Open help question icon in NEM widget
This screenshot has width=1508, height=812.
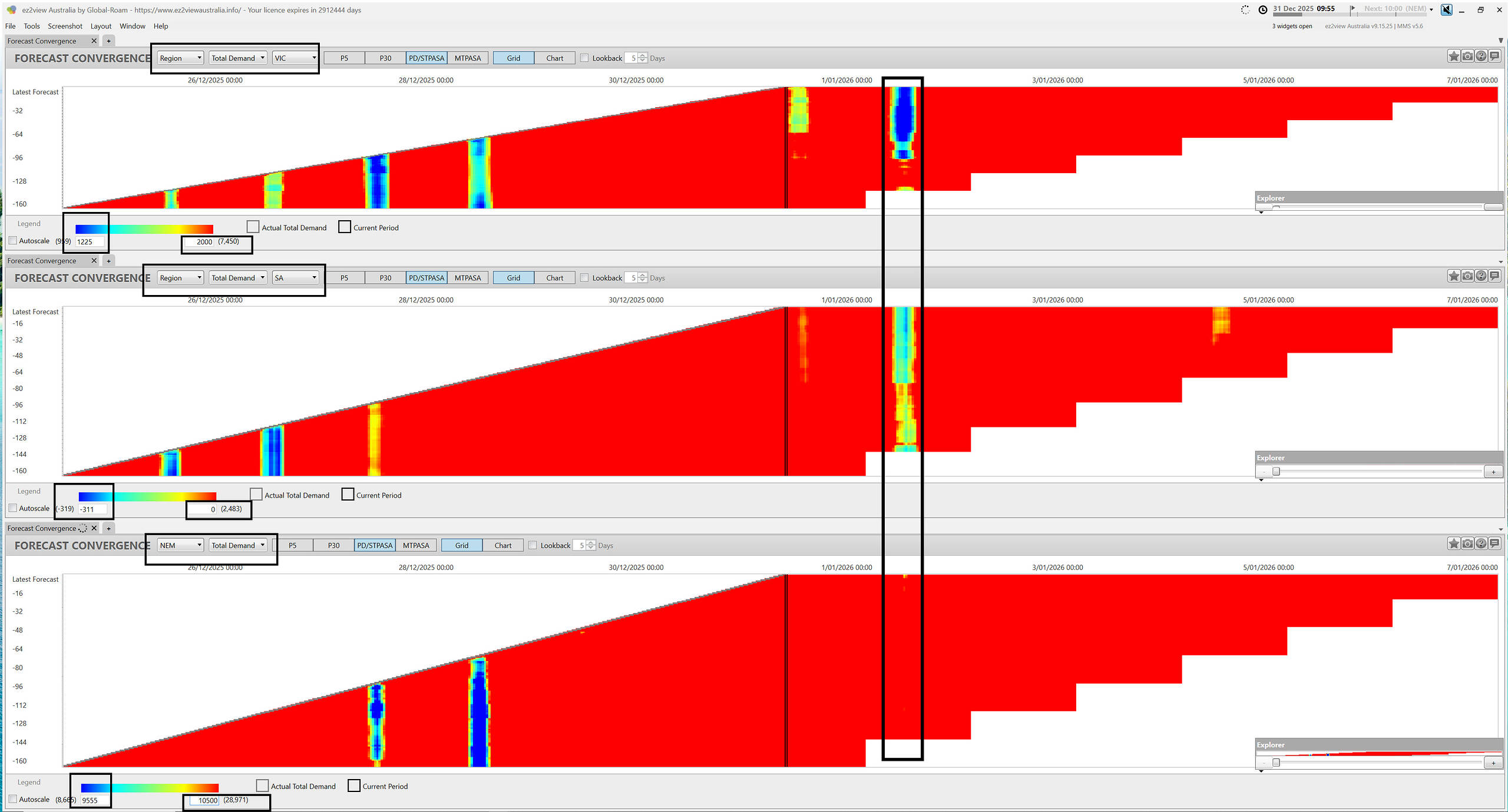tap(1481, 543)
